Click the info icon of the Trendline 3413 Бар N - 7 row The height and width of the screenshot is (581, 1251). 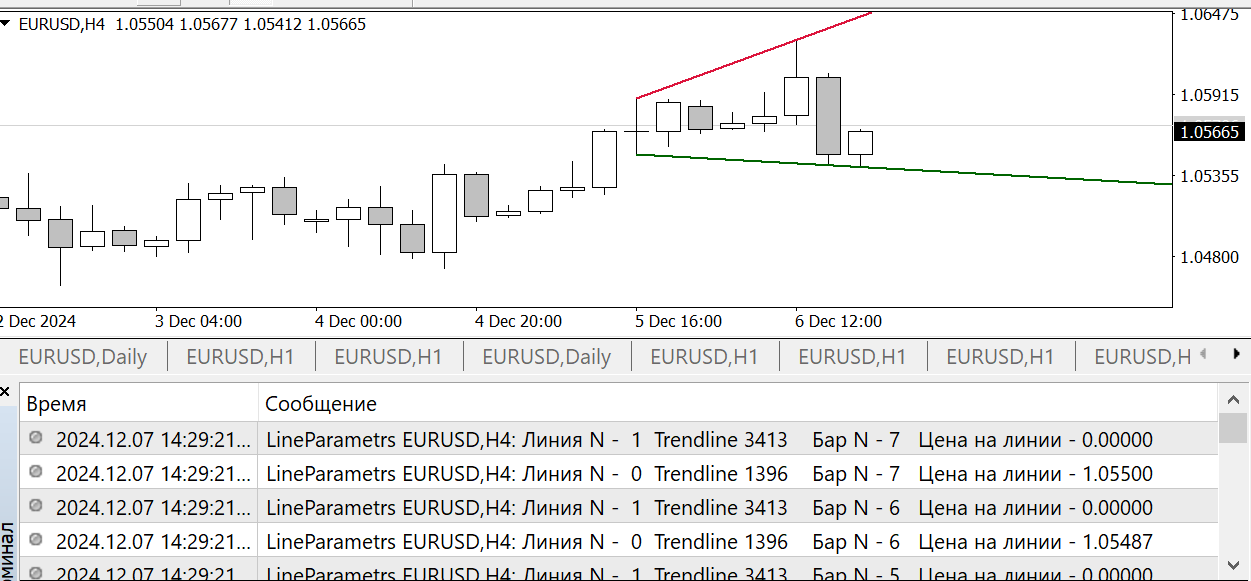point(37,438)
